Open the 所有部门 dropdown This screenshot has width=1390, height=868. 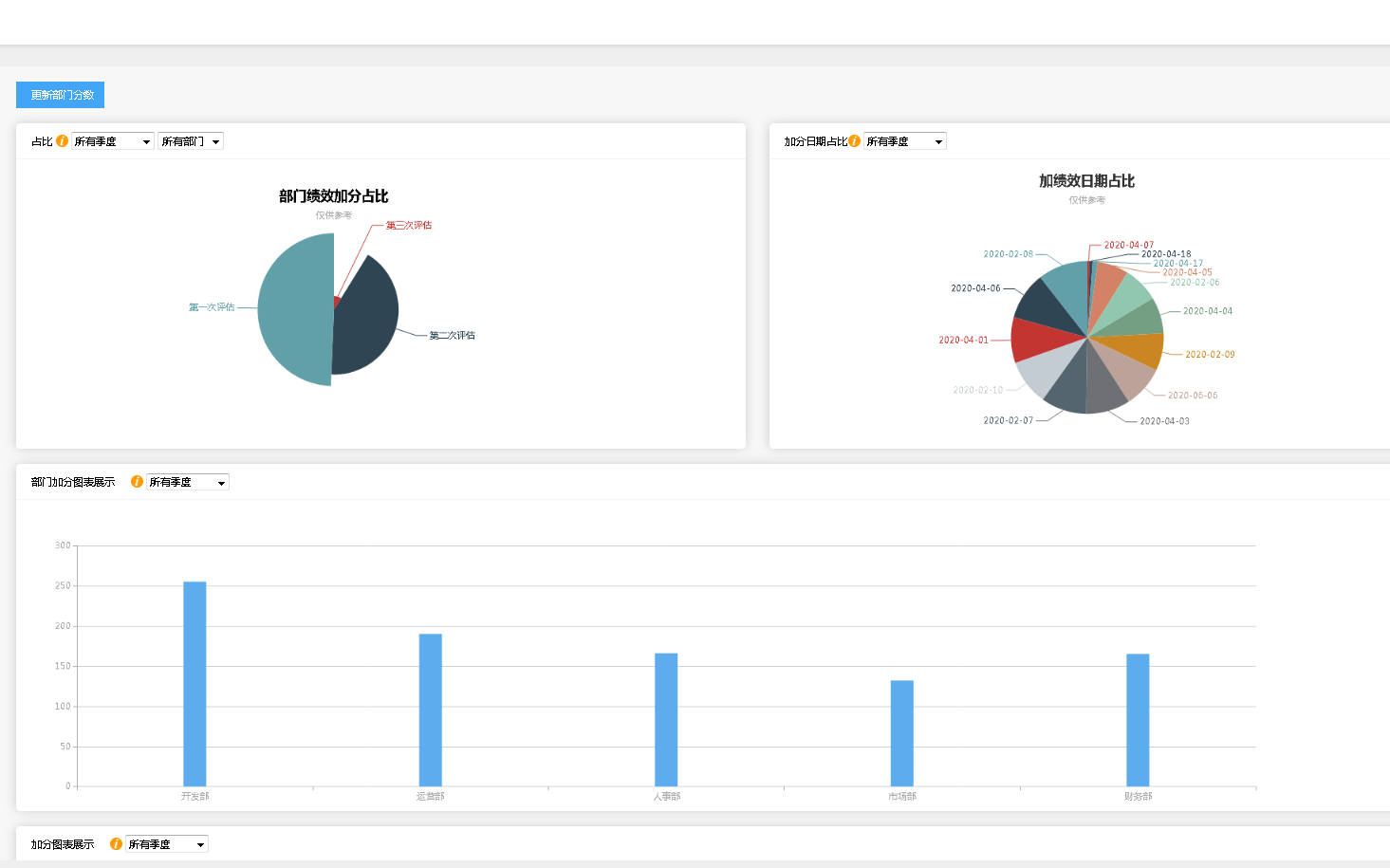[x=191, y=141]
